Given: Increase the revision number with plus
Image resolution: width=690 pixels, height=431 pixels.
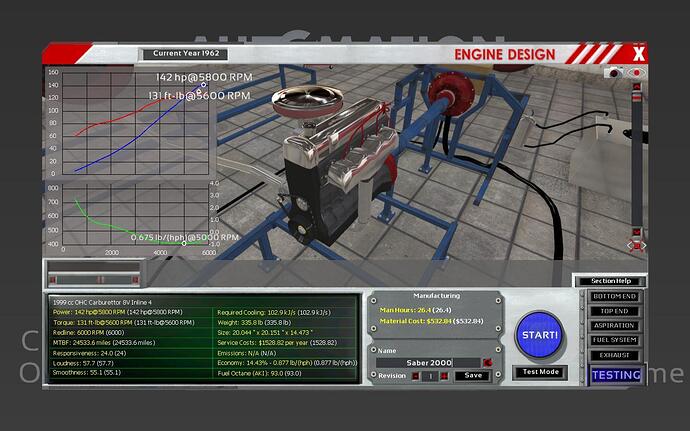Looking at the screenshot, I should [442, 376].
